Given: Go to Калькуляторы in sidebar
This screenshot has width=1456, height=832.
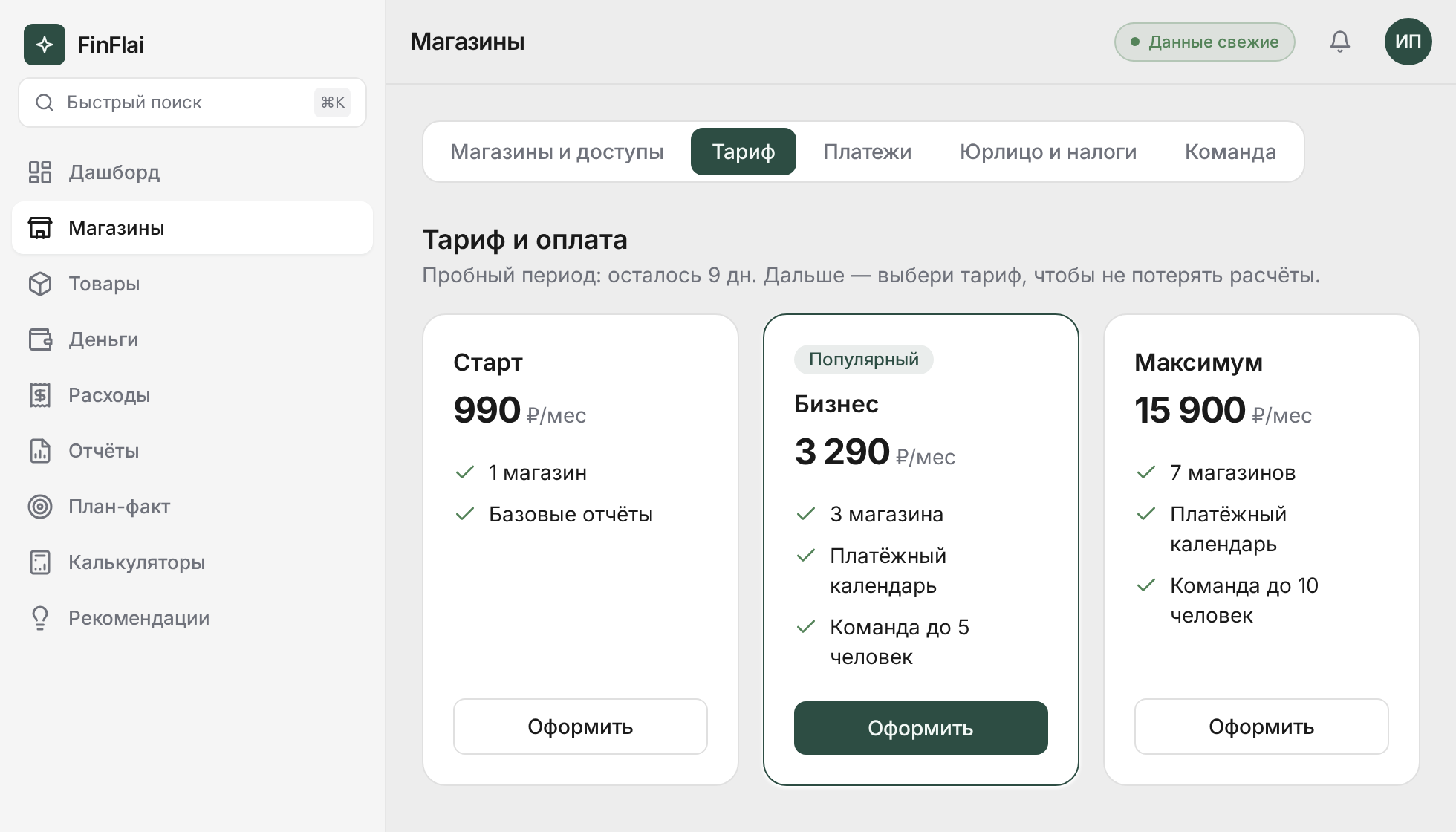Looking at the screenshot, I should pyautogui.click(x=192, y=562).
